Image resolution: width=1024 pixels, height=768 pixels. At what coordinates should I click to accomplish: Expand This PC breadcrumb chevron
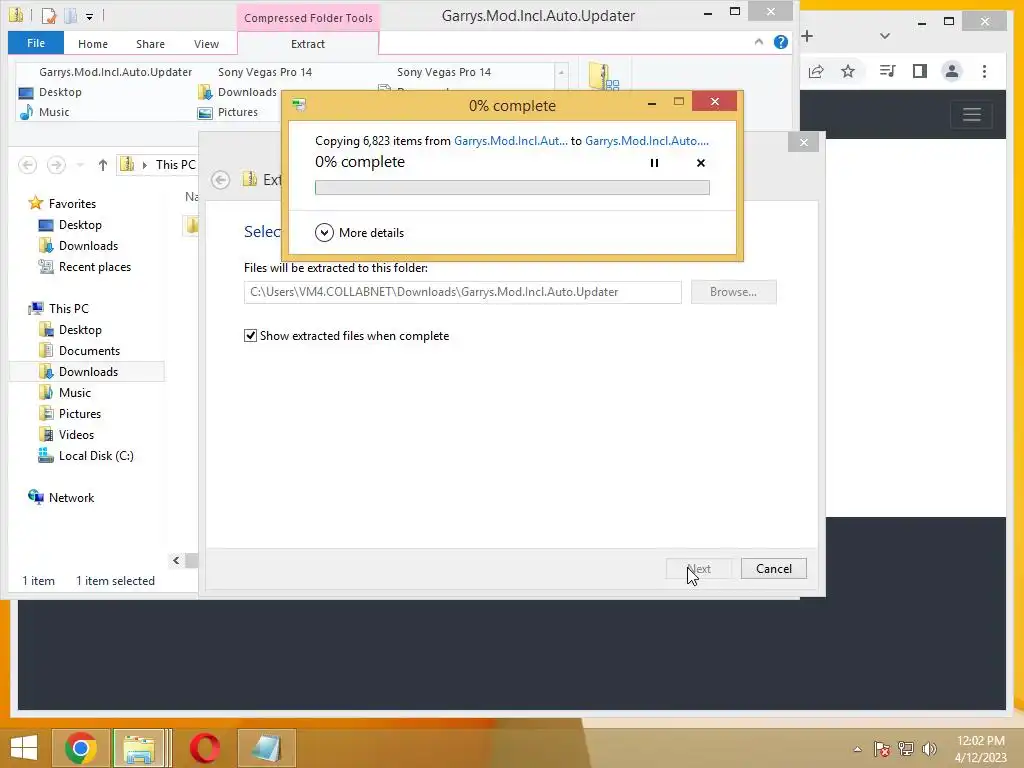click(x=144, y=165)
